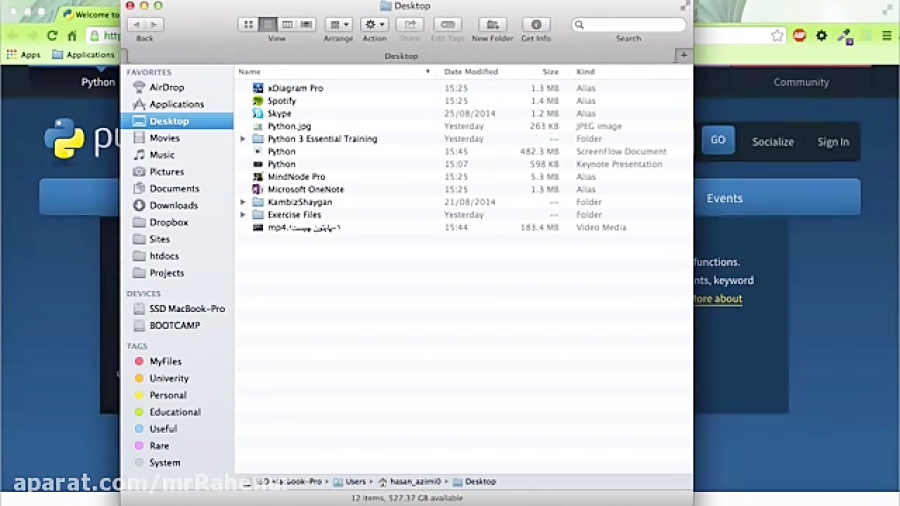
Task: Expand the Python 3 Essential Training folder
Action: click(243, 139)
